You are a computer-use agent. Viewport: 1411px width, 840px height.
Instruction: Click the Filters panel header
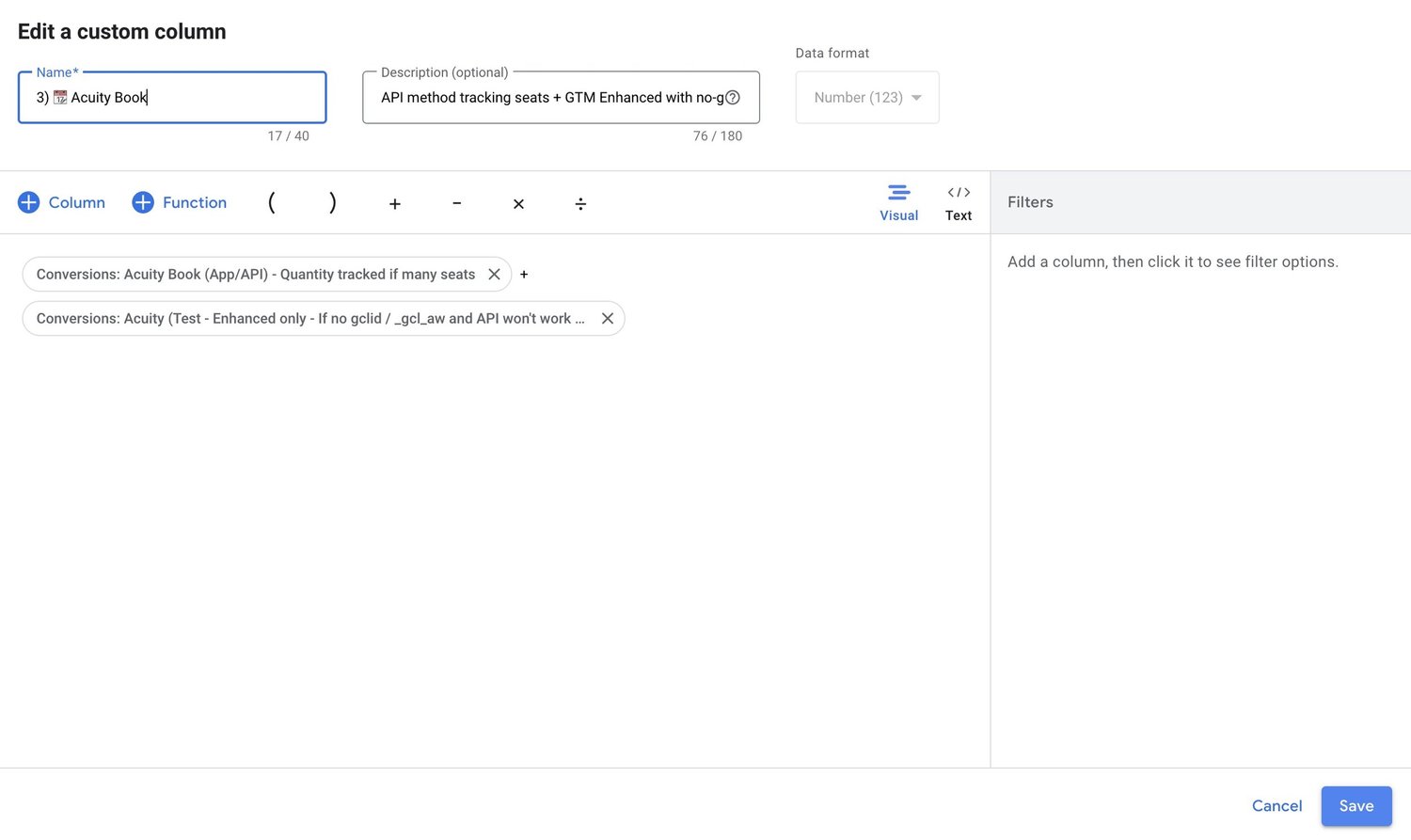(1200, 202)
